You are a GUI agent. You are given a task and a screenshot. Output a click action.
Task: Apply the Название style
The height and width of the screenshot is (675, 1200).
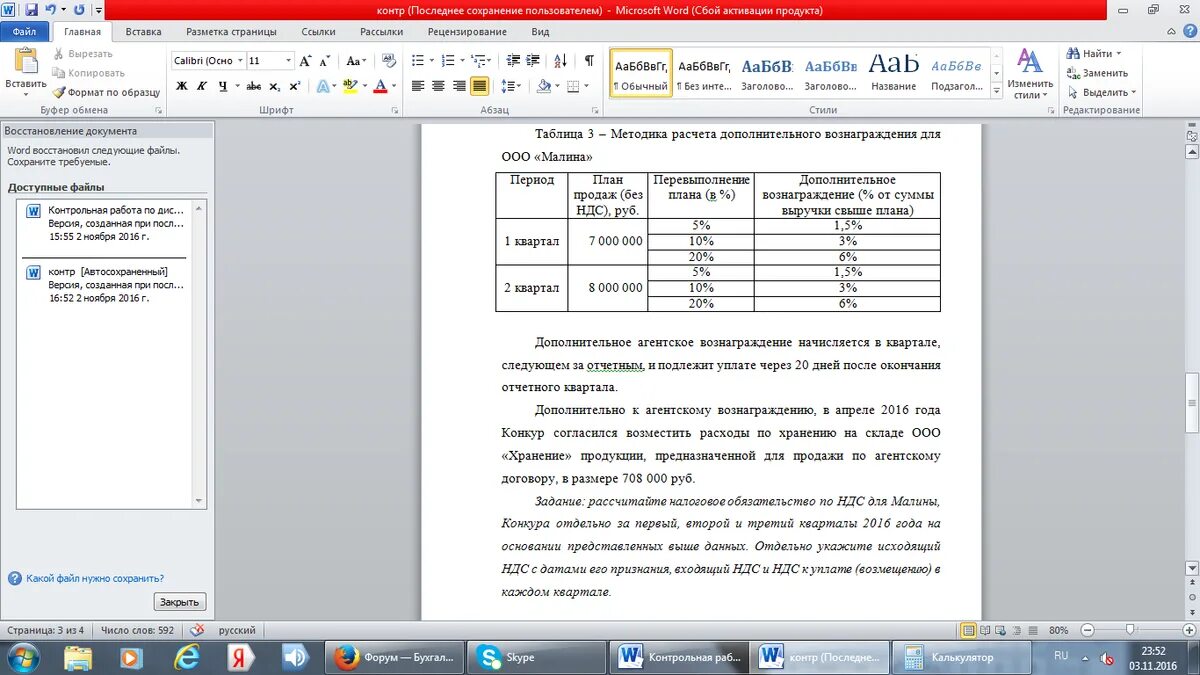point(893,72)
